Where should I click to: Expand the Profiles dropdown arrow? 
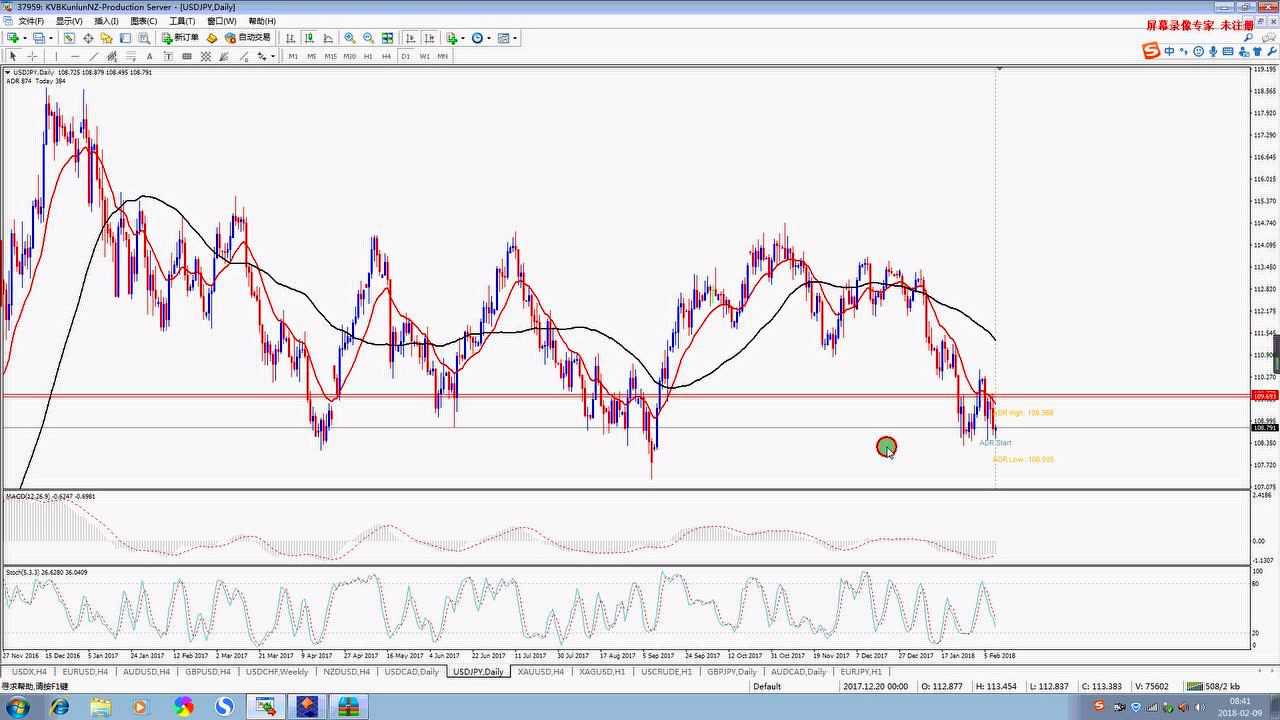(50, 38)
